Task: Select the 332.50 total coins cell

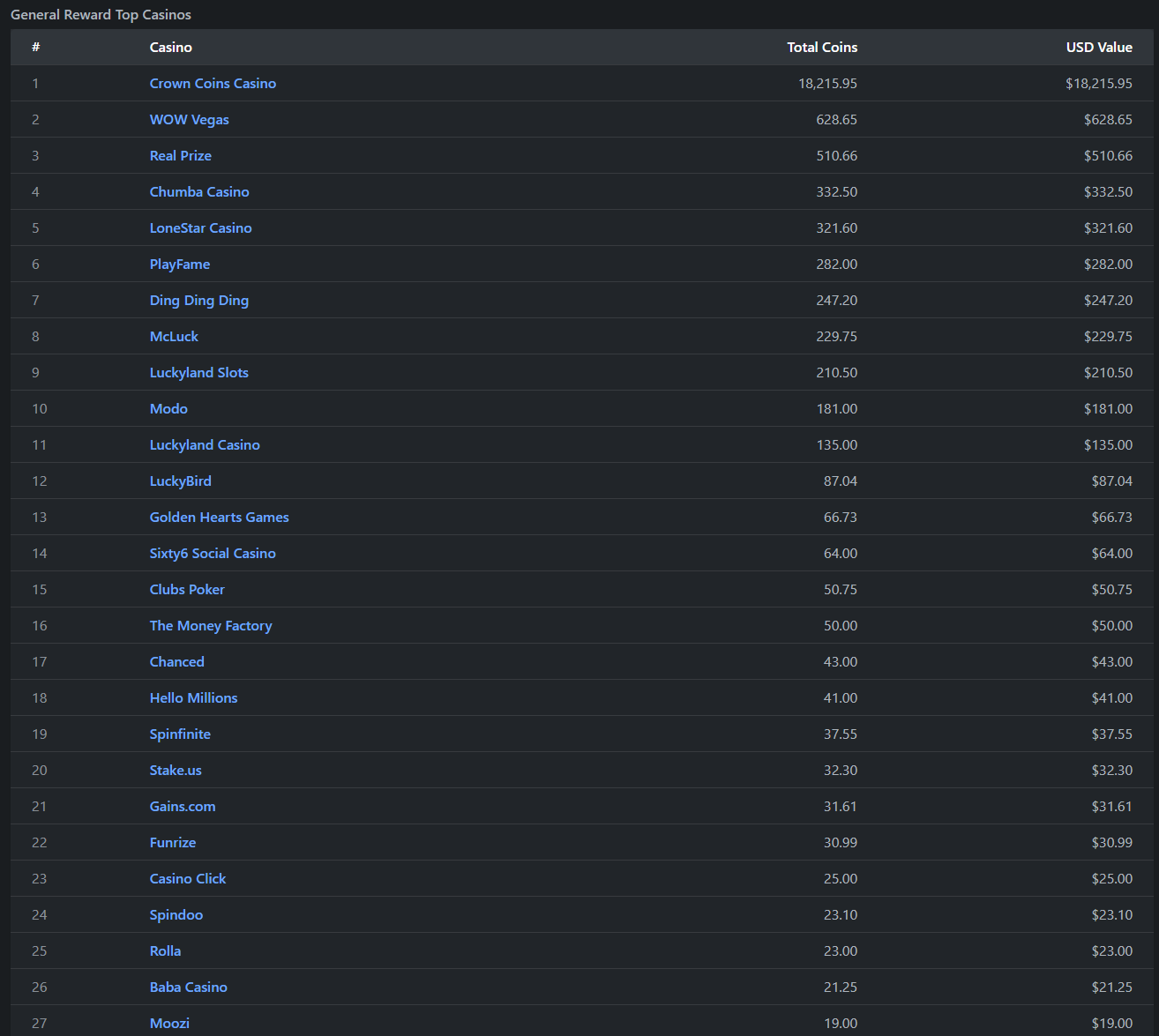Action: pyautogui.click(x=836, y=191)
